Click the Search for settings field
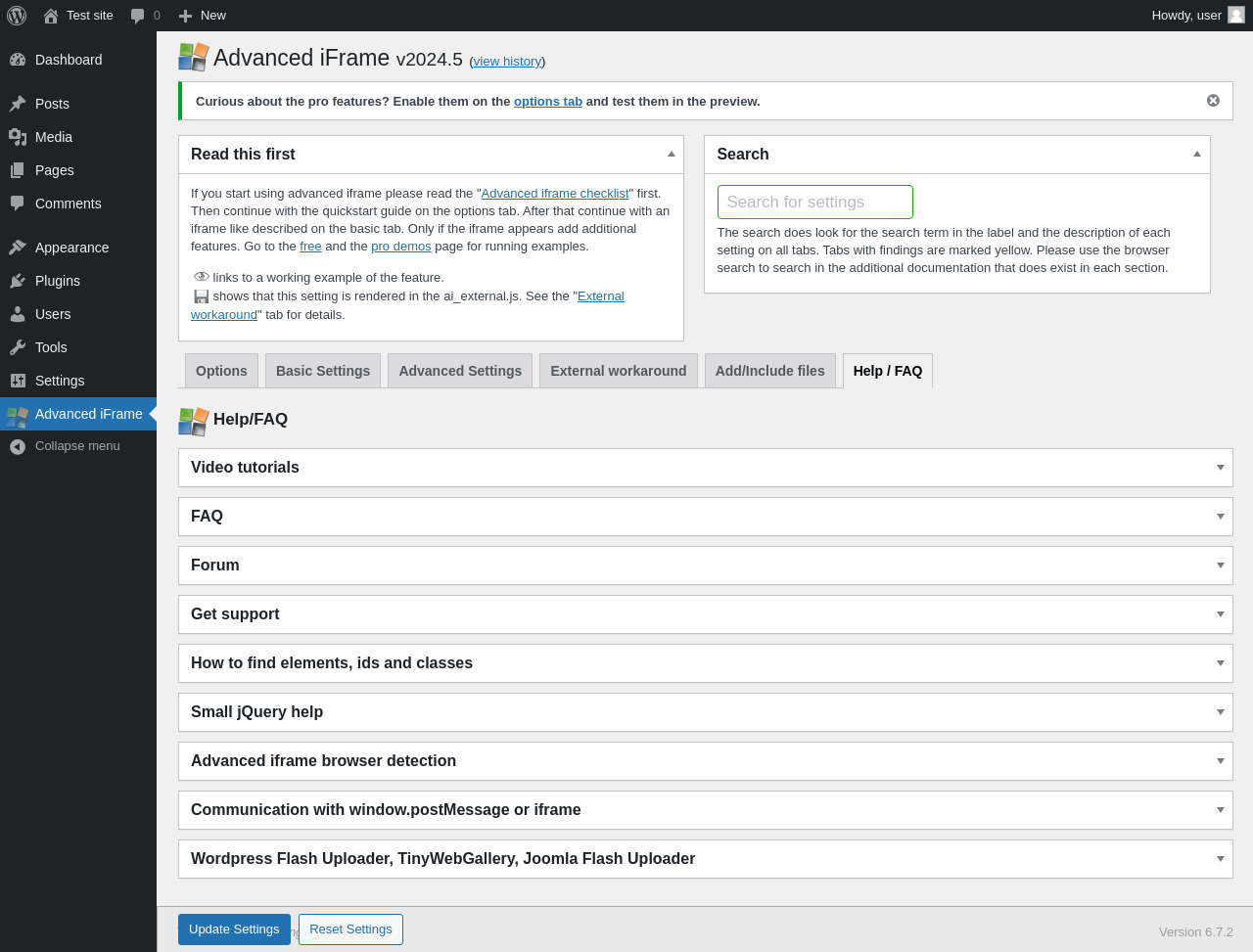This screenshot has width=1253, height=952. 814,203
